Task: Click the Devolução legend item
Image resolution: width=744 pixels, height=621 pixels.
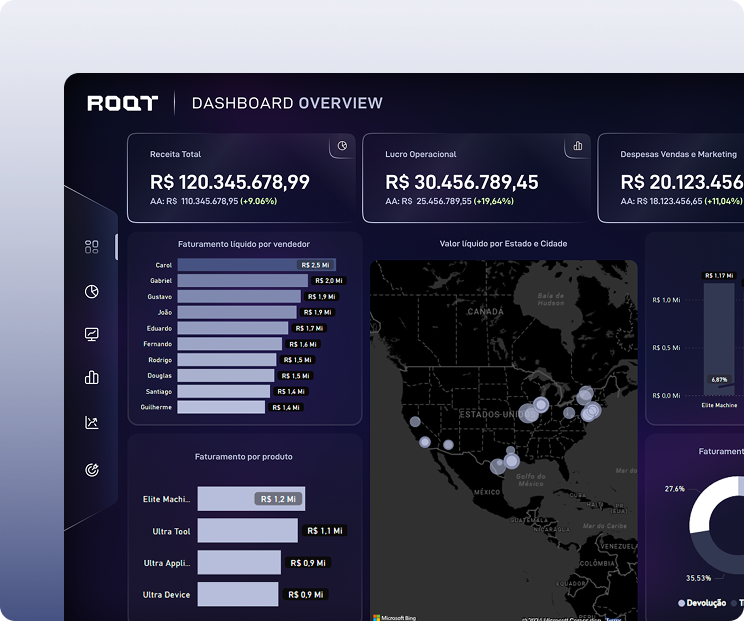Action: pyautogui.click(x=702, y=603)
